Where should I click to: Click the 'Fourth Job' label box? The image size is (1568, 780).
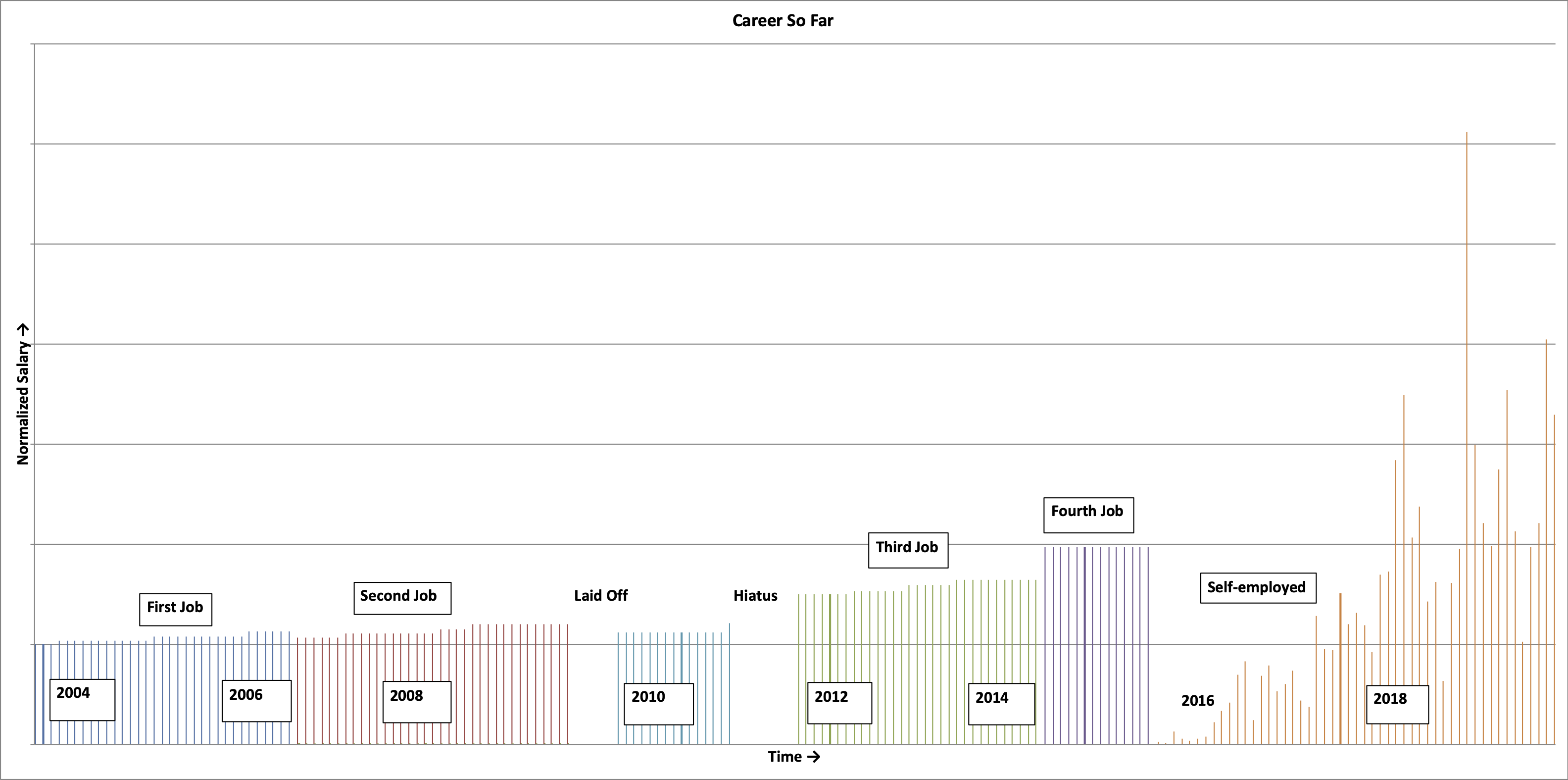(1088, 515)
